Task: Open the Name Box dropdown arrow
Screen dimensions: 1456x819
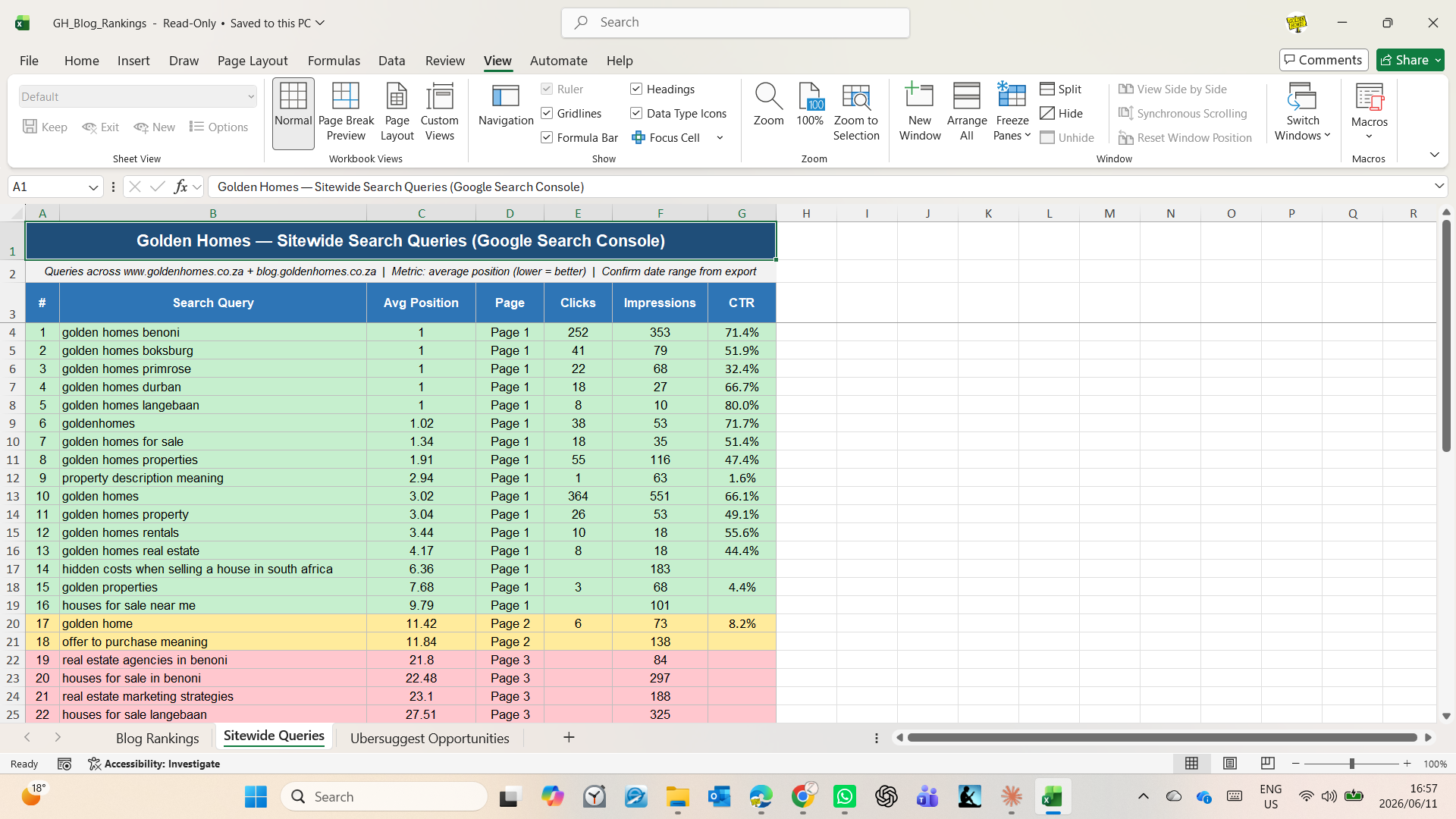Action: point(93,187)
